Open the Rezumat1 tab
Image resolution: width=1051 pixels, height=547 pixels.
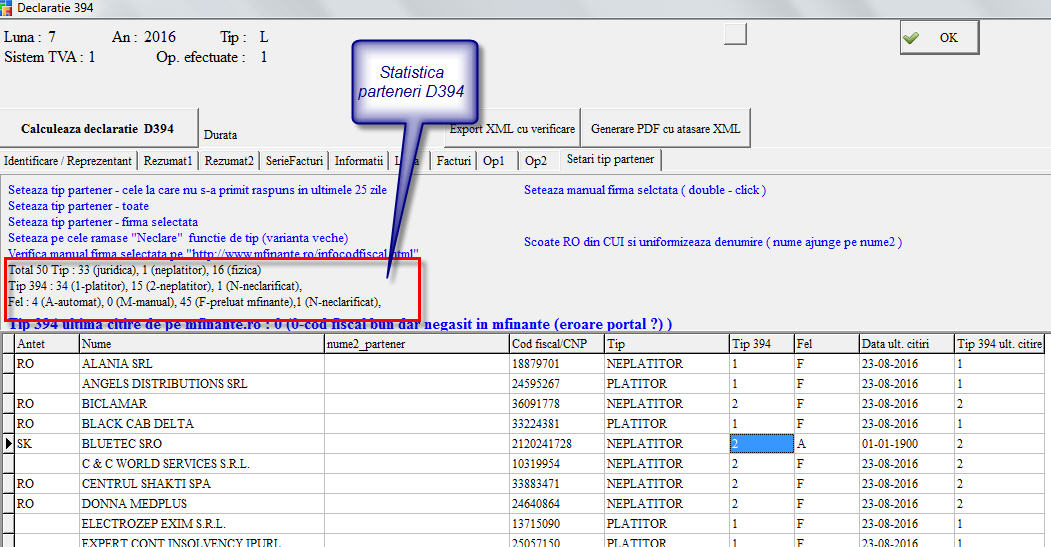coord(168,160)
